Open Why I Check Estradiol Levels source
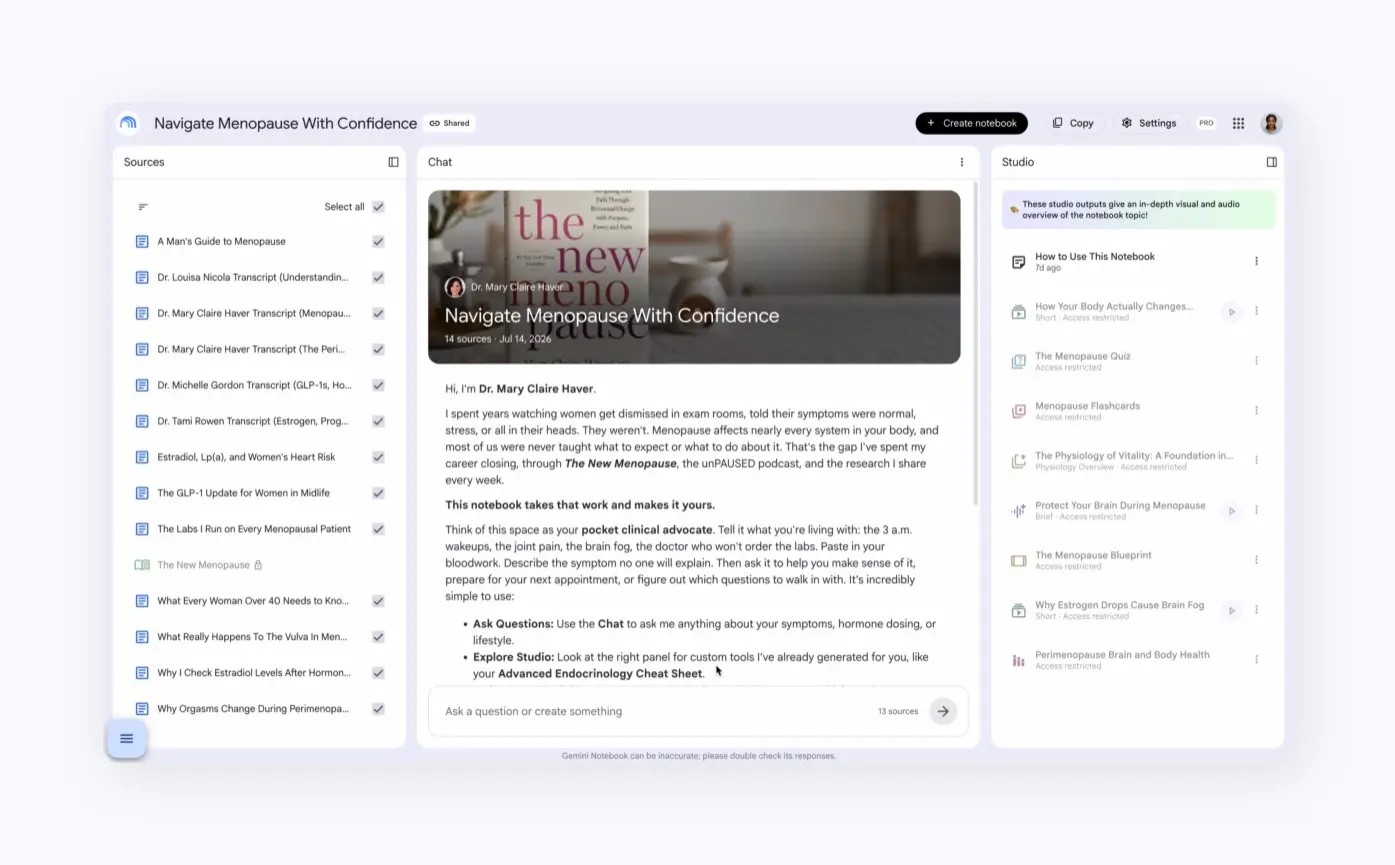 point(254,673)
